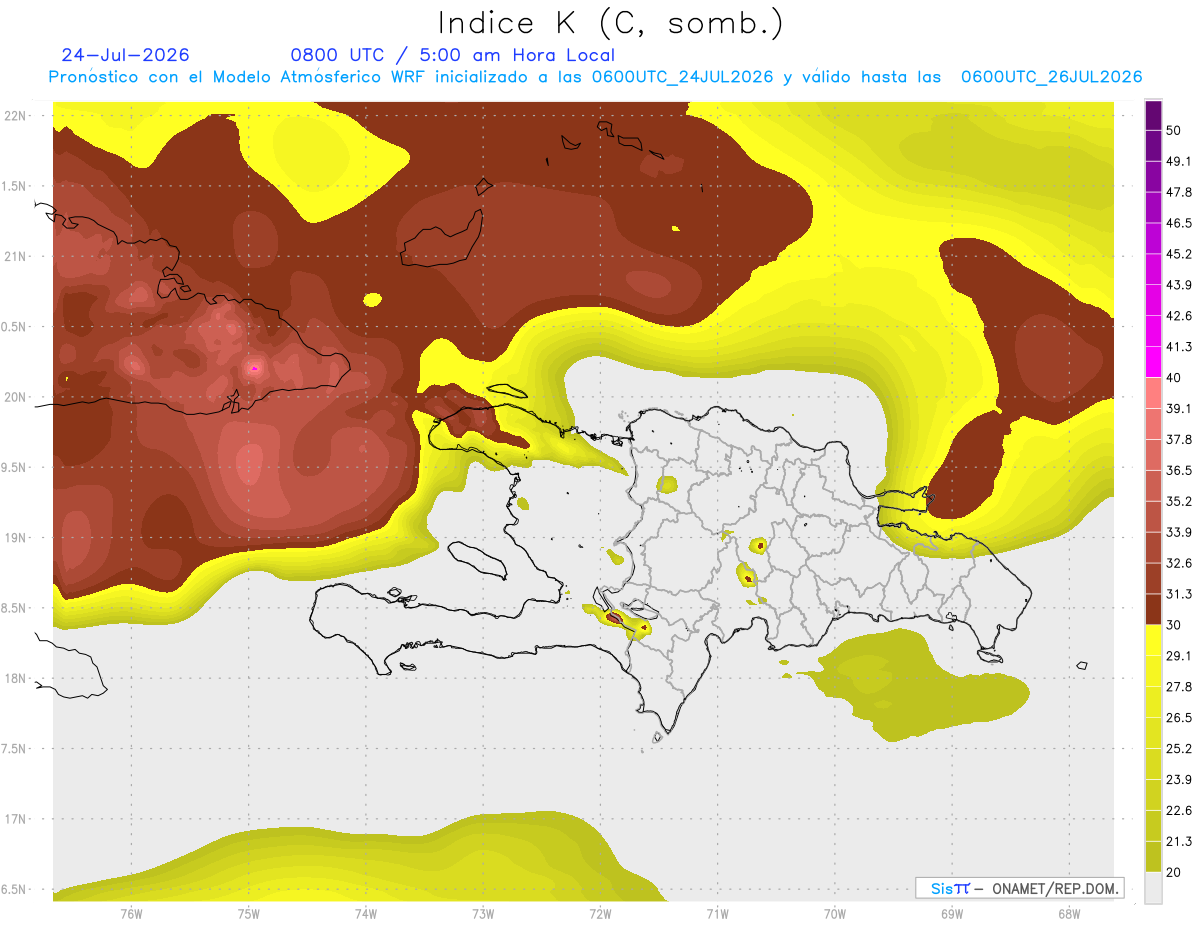Click the '45.2' color bar value

1179,254
